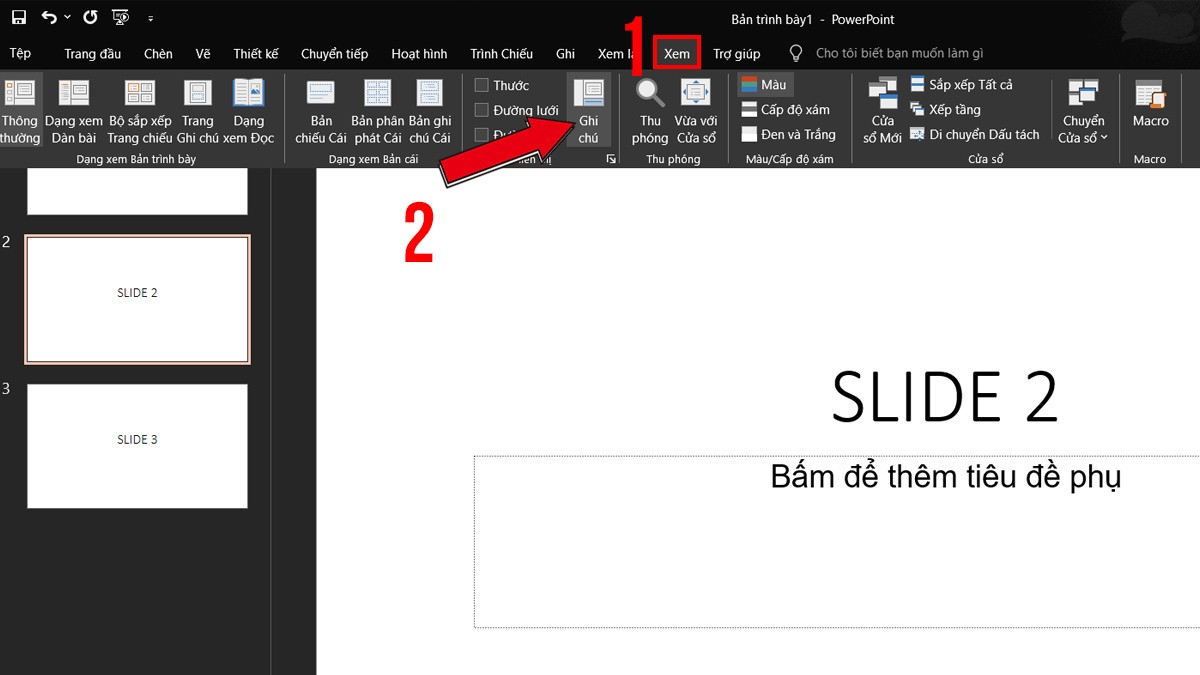Image resolution: width=1200 pixels, height=675 pixels.
Task: Select the Xem ribbon tab
Action: 677,54
